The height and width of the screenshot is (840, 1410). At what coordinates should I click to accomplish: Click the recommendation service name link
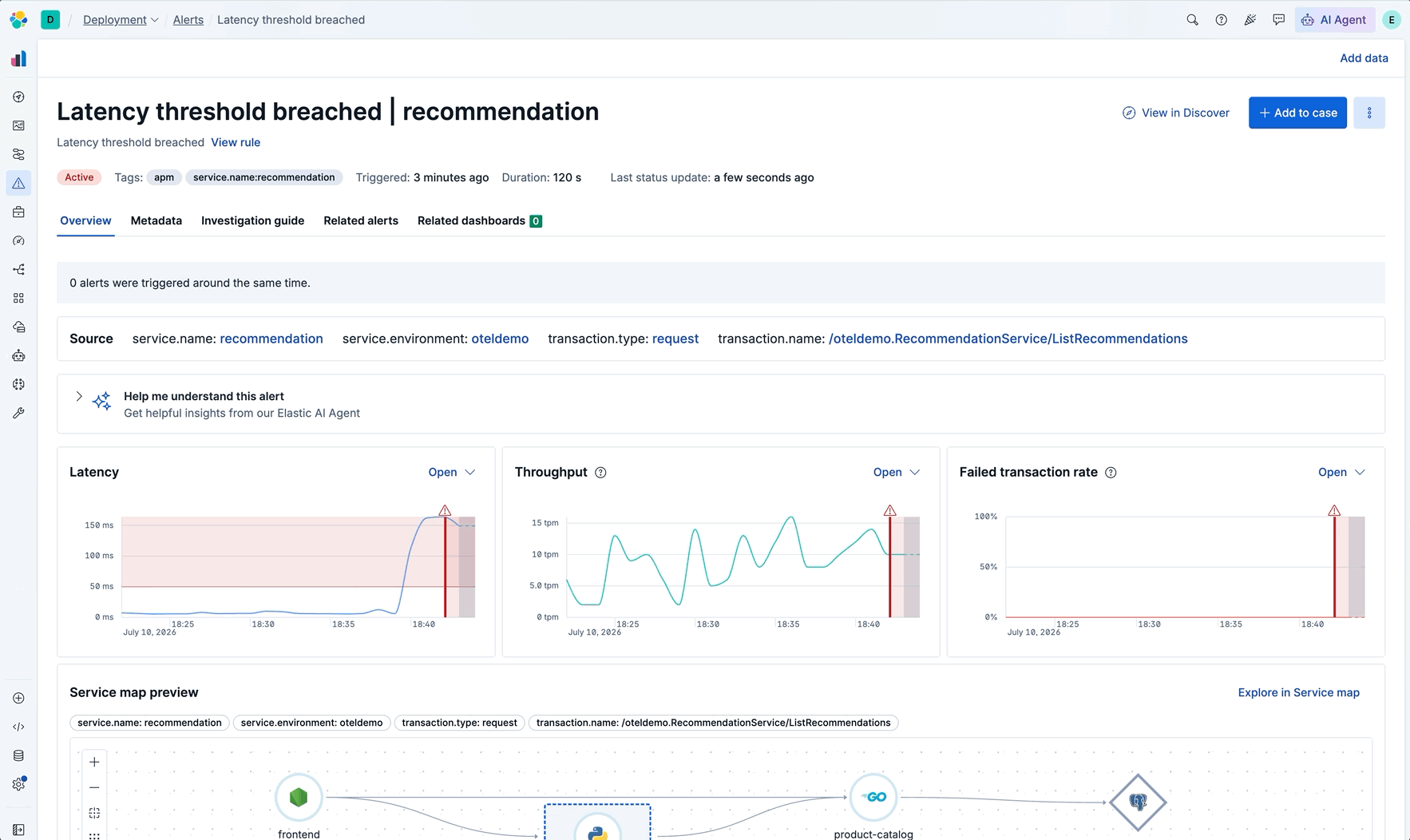click(271, 339)
